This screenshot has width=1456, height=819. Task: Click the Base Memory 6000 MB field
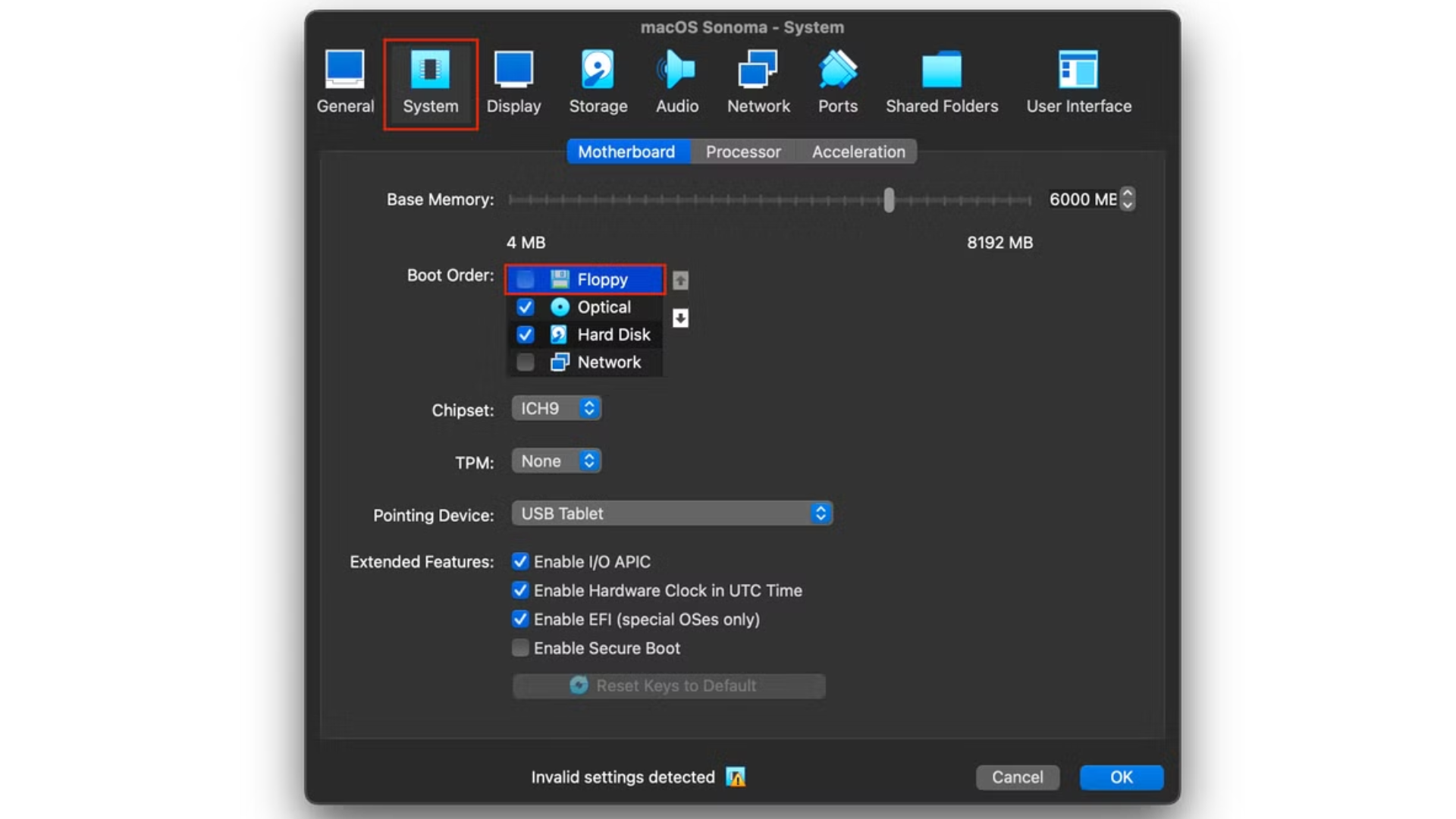click(x=1083, y=199)
